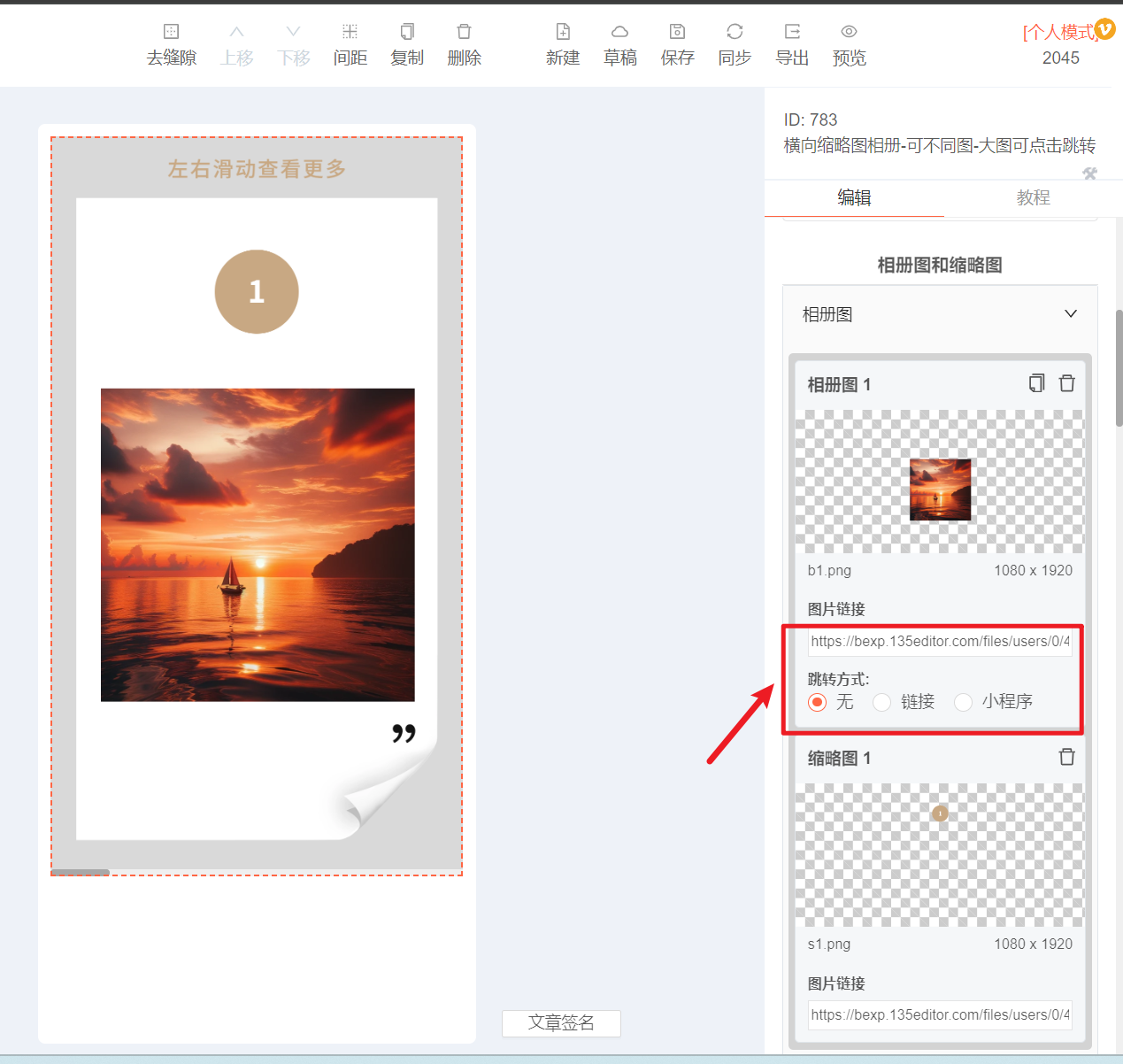Click the 相册图 1 图片链接 URL field
1123x1064 pixels.
tap(940, 642)
